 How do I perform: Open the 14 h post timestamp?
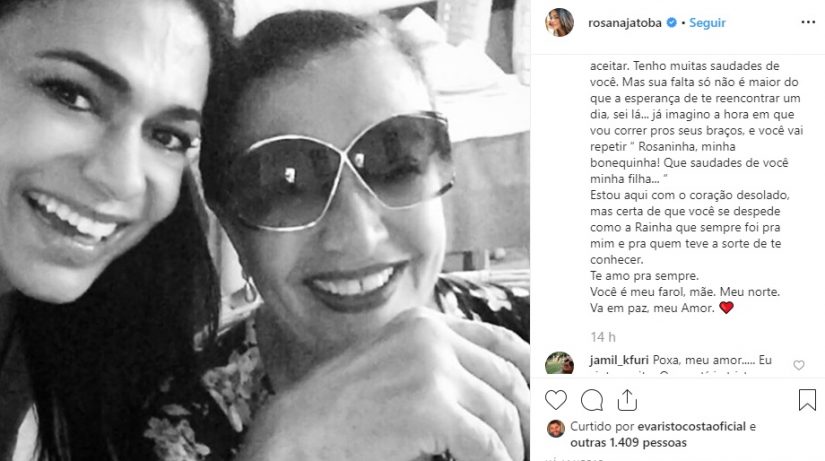pos(602,337)
